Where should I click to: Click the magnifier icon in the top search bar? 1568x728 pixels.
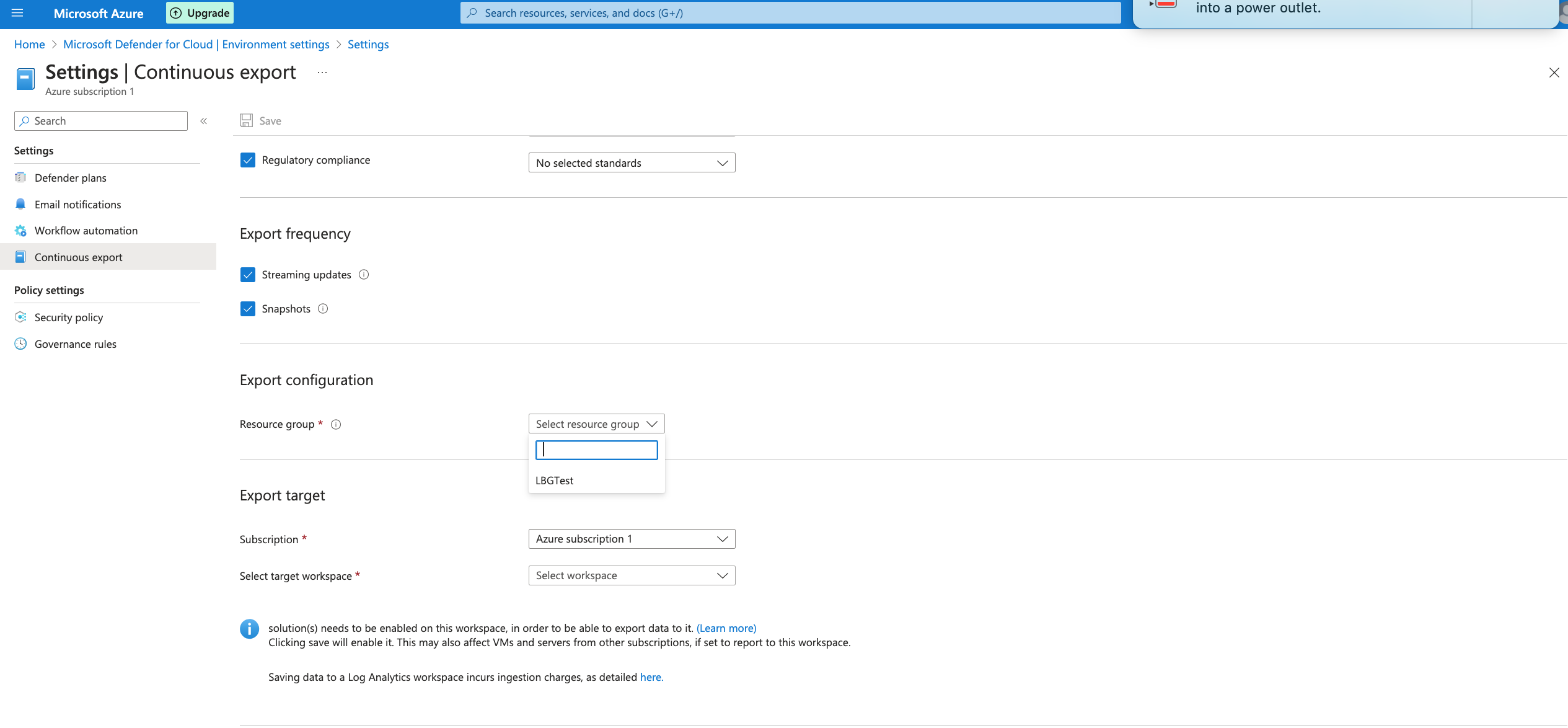pyautogui.click(x=472, y=13)
